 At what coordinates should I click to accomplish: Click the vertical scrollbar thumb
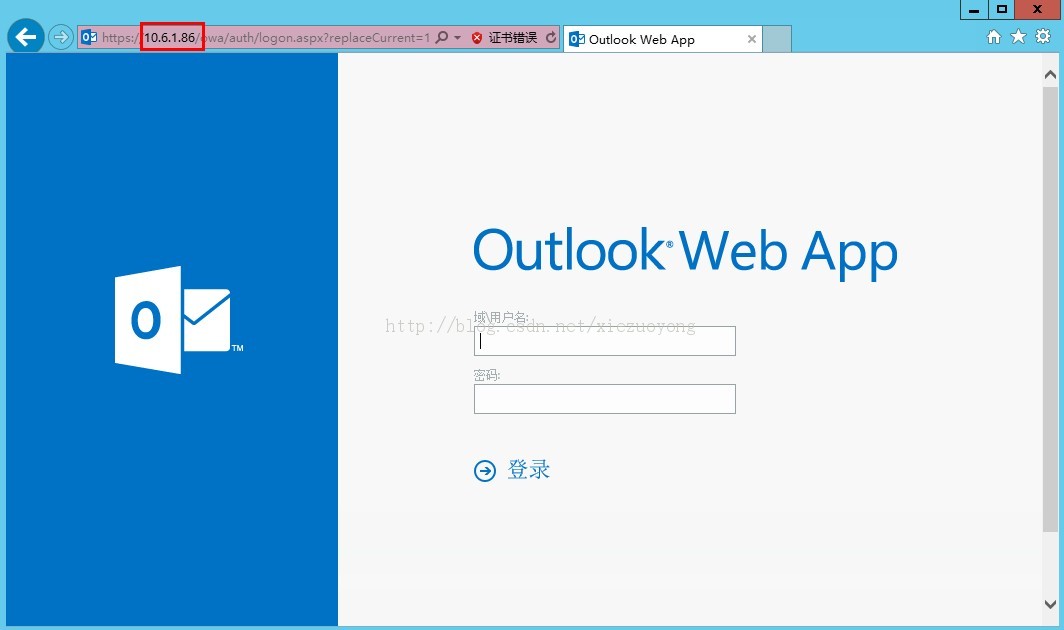[x=1050, y=309]
